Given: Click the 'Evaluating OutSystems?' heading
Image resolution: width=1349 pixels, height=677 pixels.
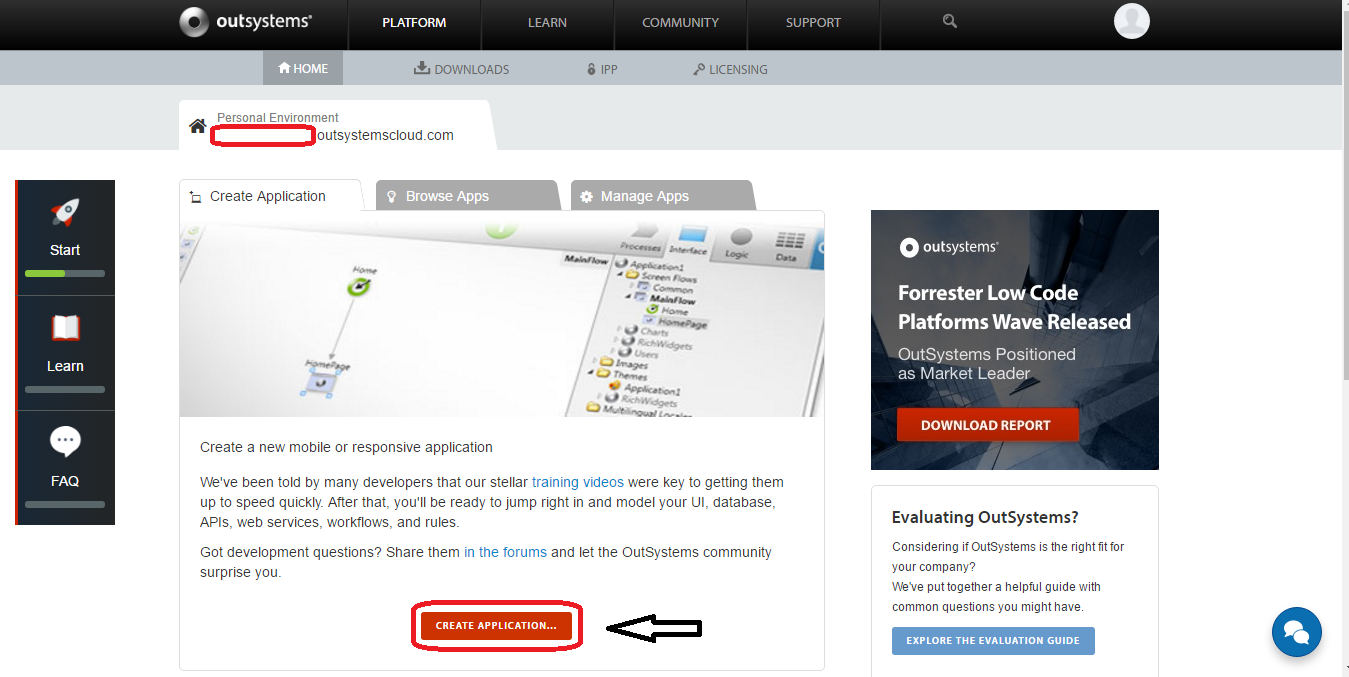Looking at the screenshot, I should tap(985, 517).
